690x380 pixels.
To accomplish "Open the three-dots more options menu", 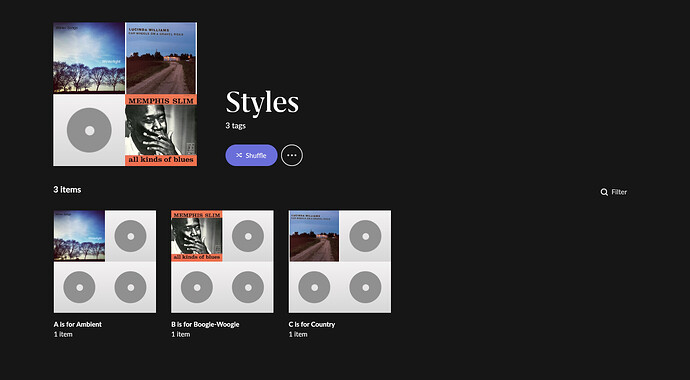I will (x=292, y=155).
